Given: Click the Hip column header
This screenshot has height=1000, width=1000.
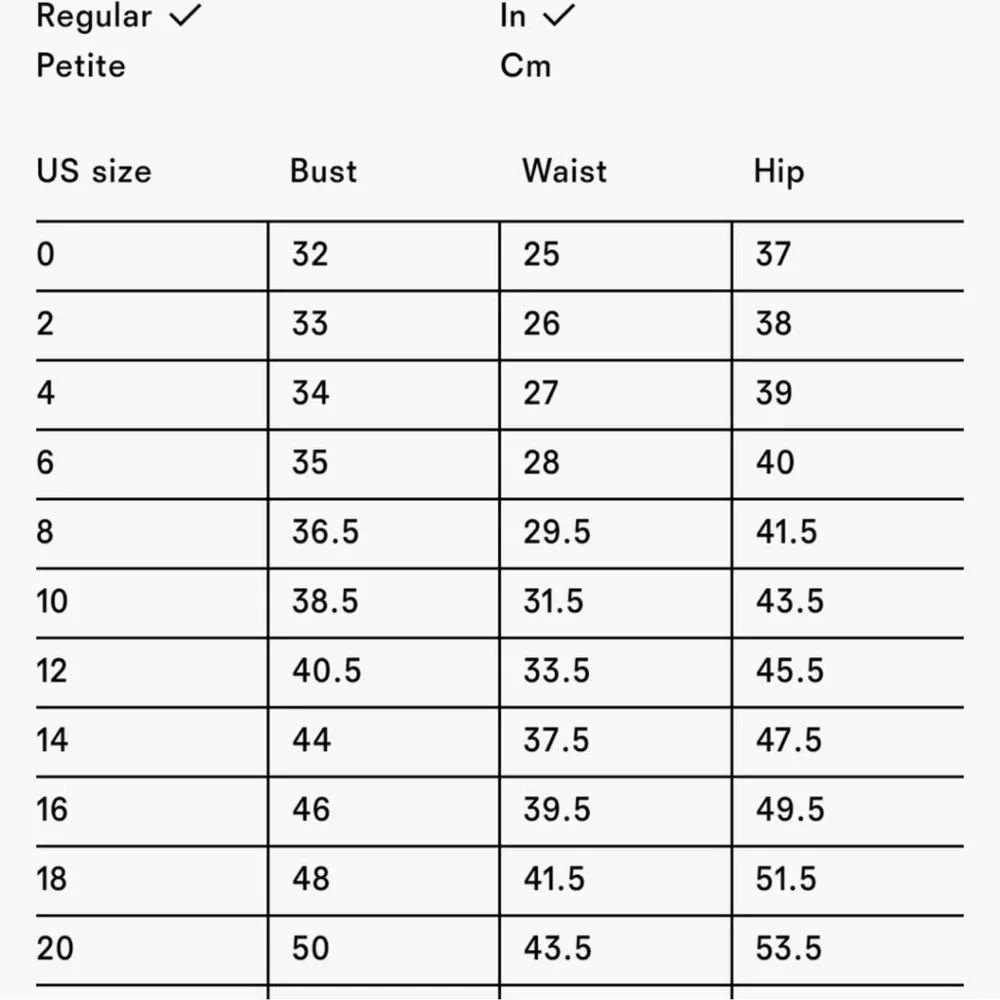Looking at the screenshot, I should point(779,172).
